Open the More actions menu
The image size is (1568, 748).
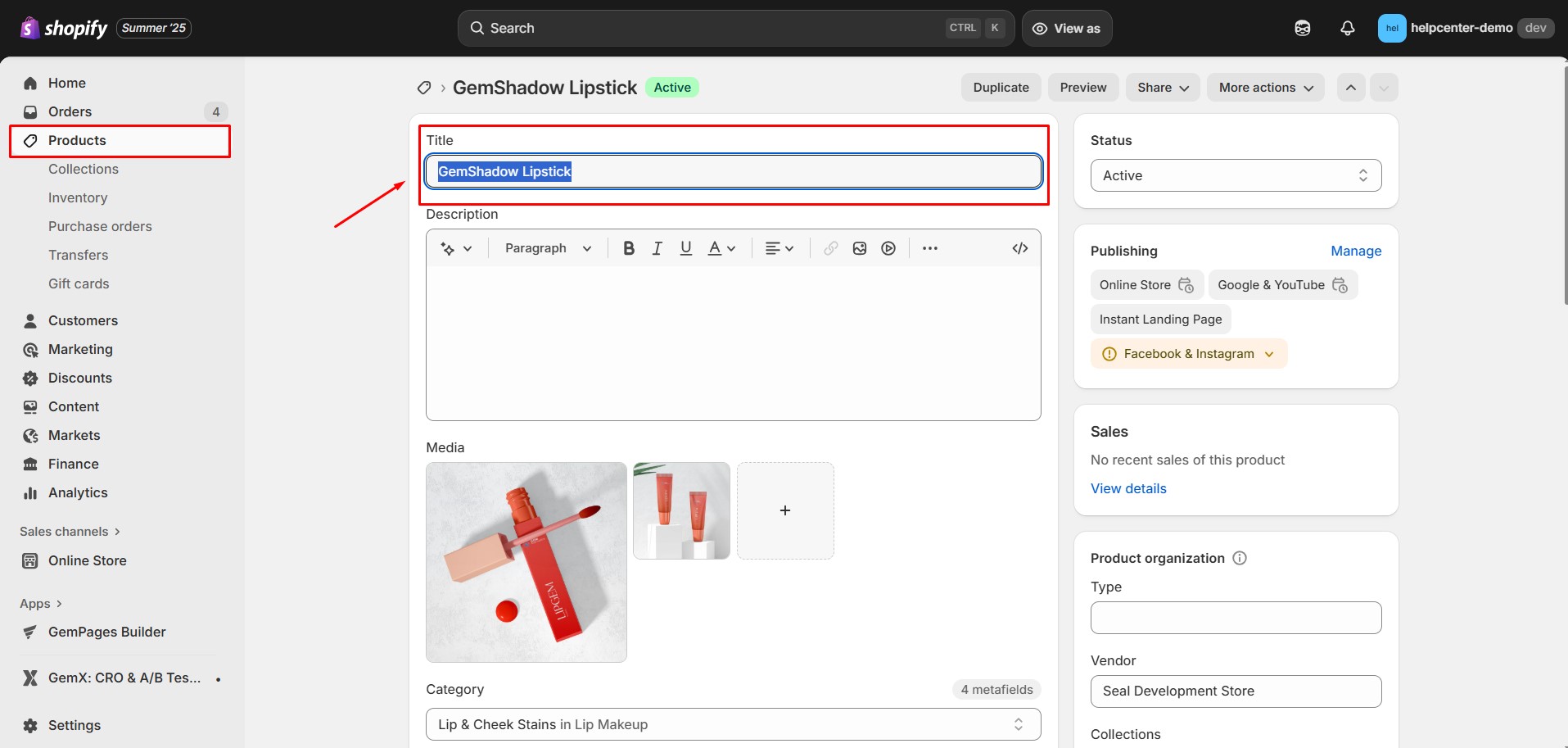click(1265, 88)
